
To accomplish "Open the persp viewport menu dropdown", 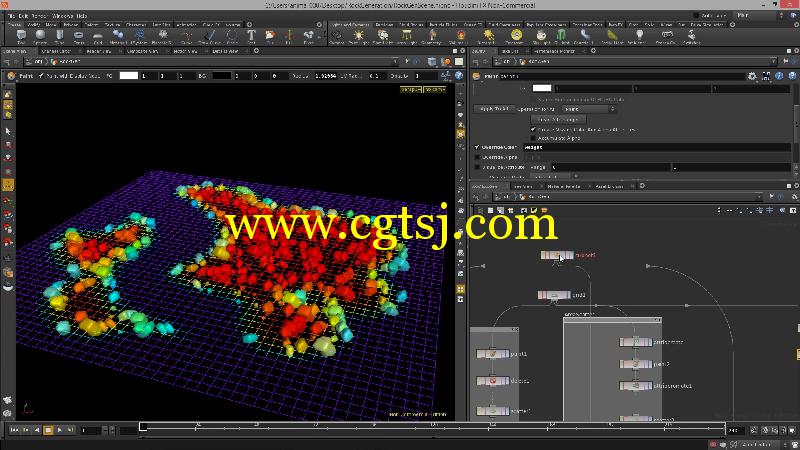I will tap(411, 89).
